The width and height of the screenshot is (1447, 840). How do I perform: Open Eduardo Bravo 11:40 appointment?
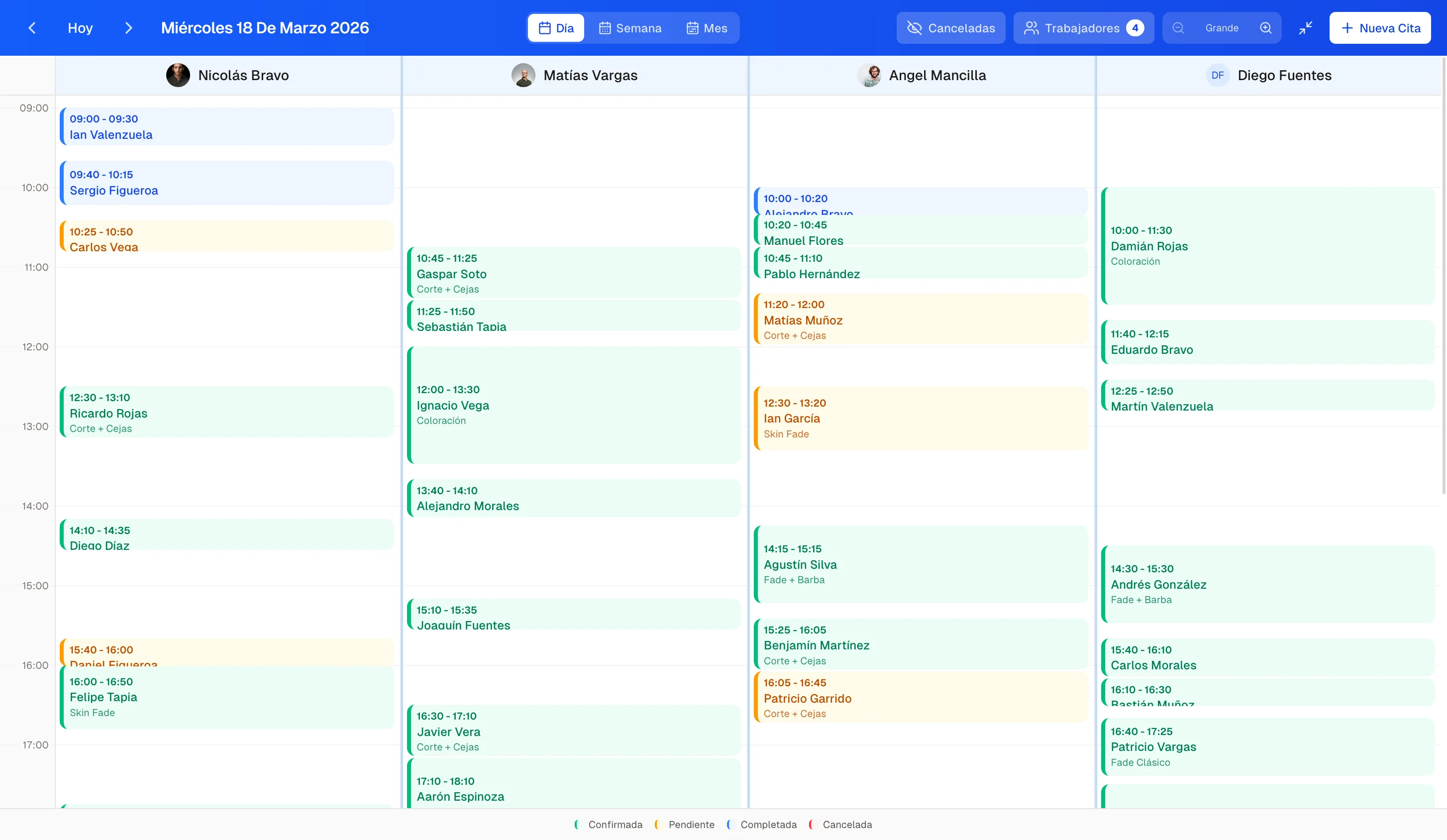point(1268,342)
